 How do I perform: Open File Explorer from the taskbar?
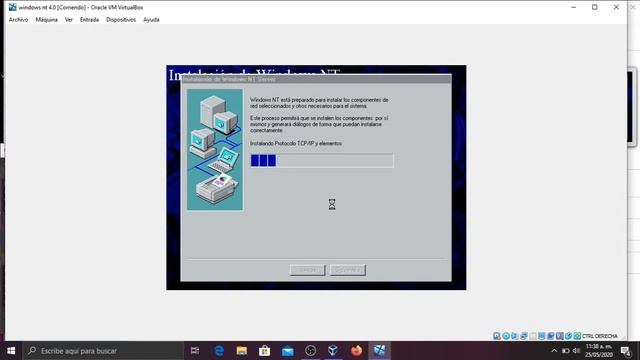(x=242, y=351)
